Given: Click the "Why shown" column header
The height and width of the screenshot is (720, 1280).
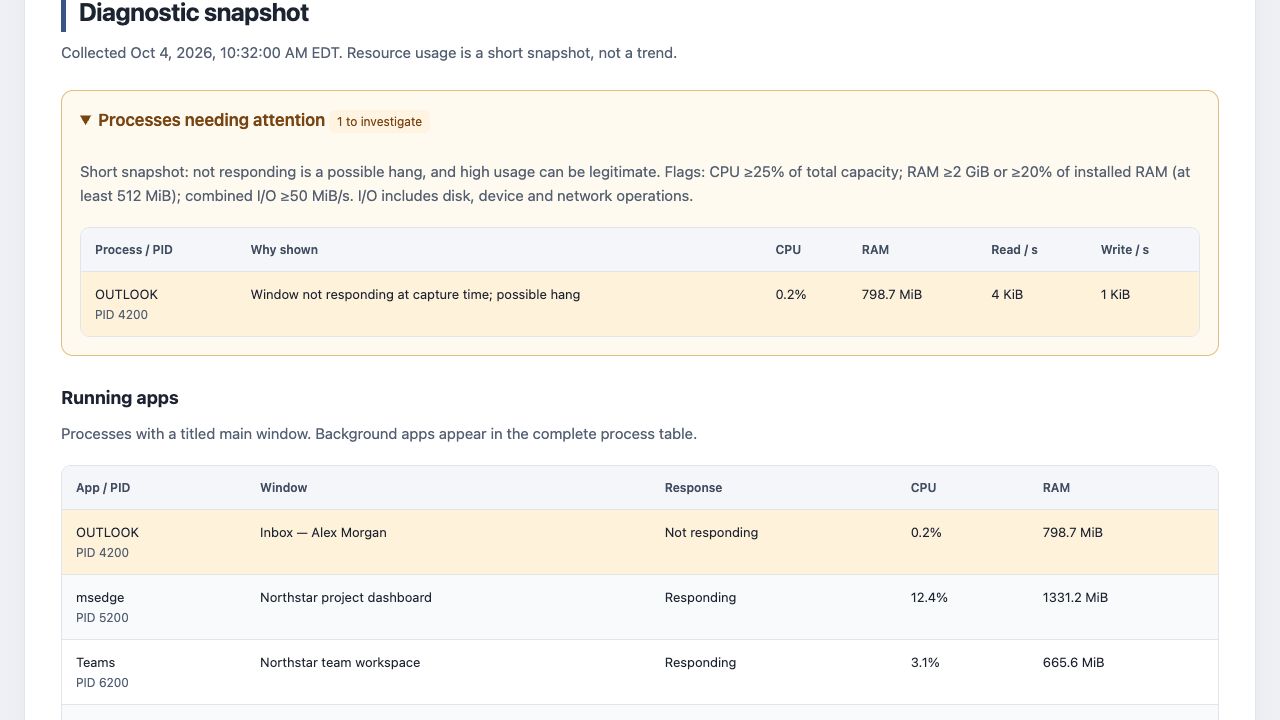Looking at the screenshot, I should pos(284,250).
